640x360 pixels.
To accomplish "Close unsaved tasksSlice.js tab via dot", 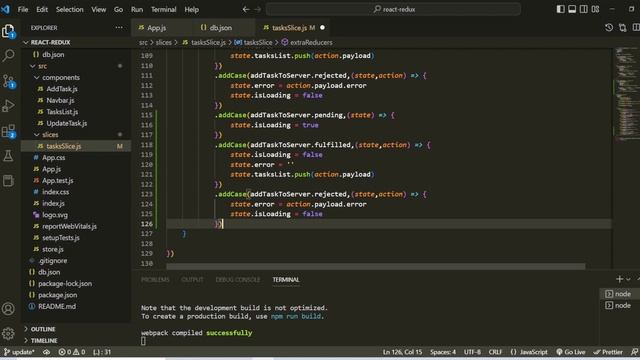I will pos(322,27).
